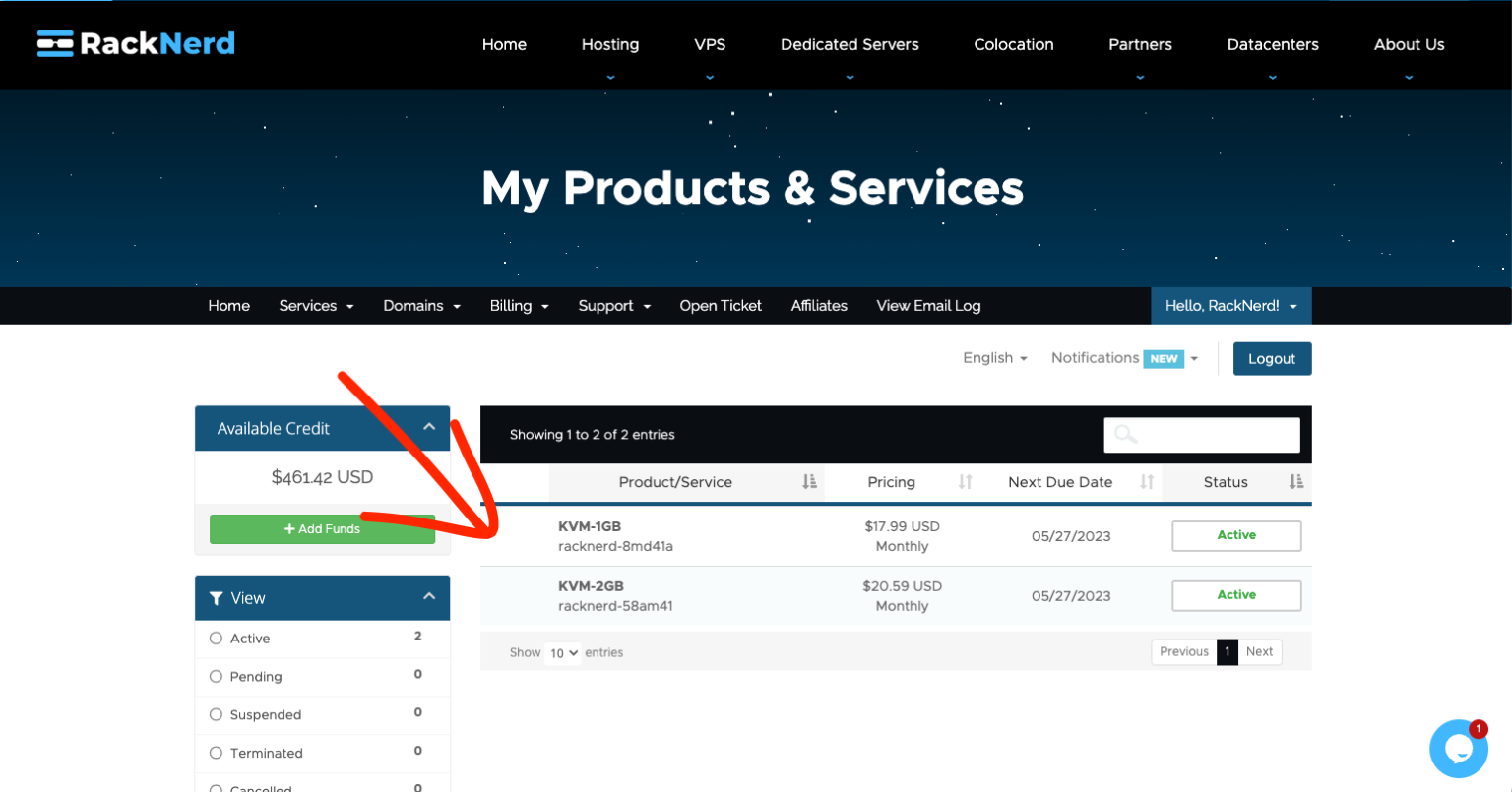Sort the Status column
The image size is (1512, 792).
[1296, 481]
